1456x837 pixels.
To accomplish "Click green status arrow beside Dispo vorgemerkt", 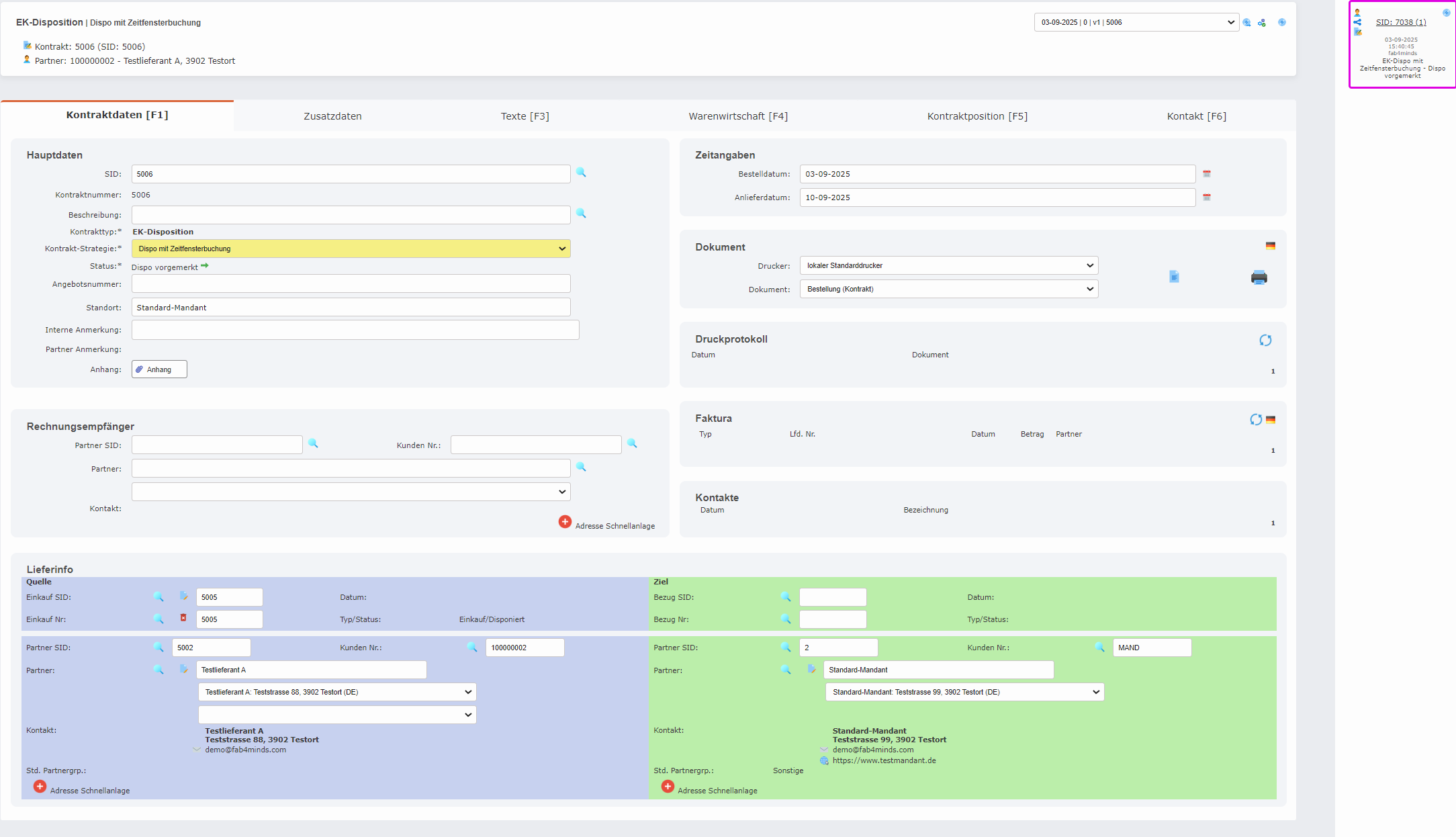I will 205,266.
